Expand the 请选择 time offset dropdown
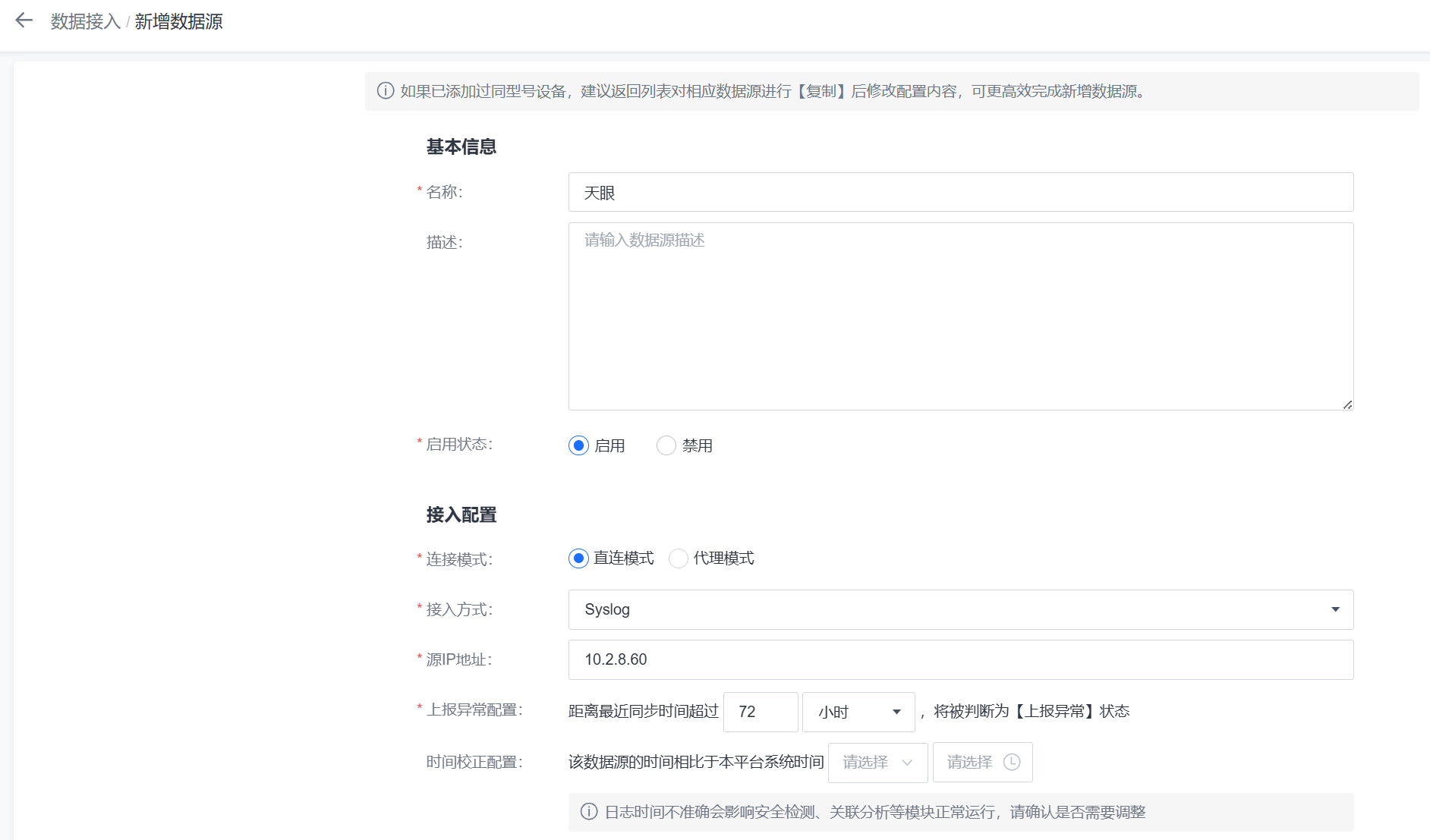 pyautogui.click(x=877, y=762)
